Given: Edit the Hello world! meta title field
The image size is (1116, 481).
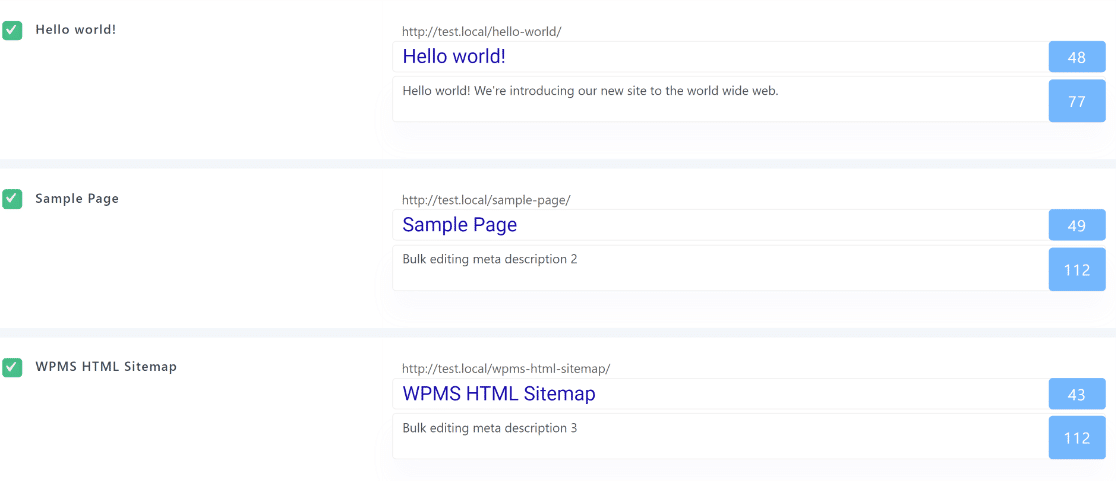Looking at the screenshot, I should pos(720,57).
